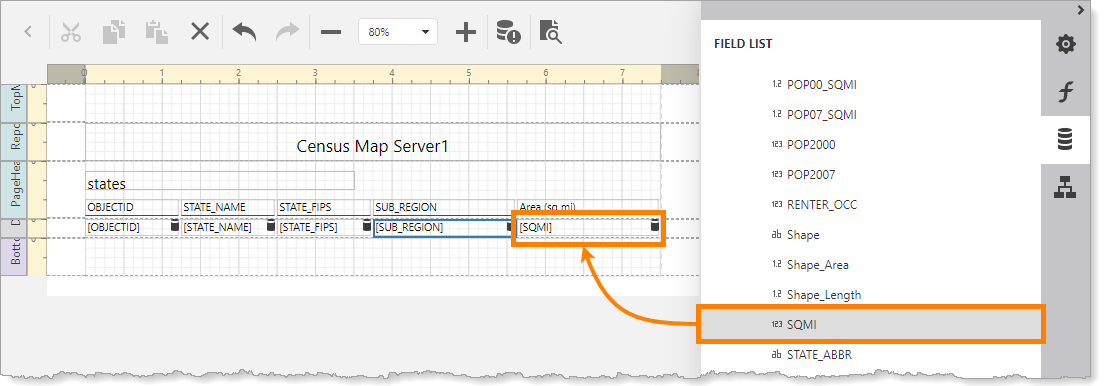Open the Properties gear tab

click(1065, 45)
